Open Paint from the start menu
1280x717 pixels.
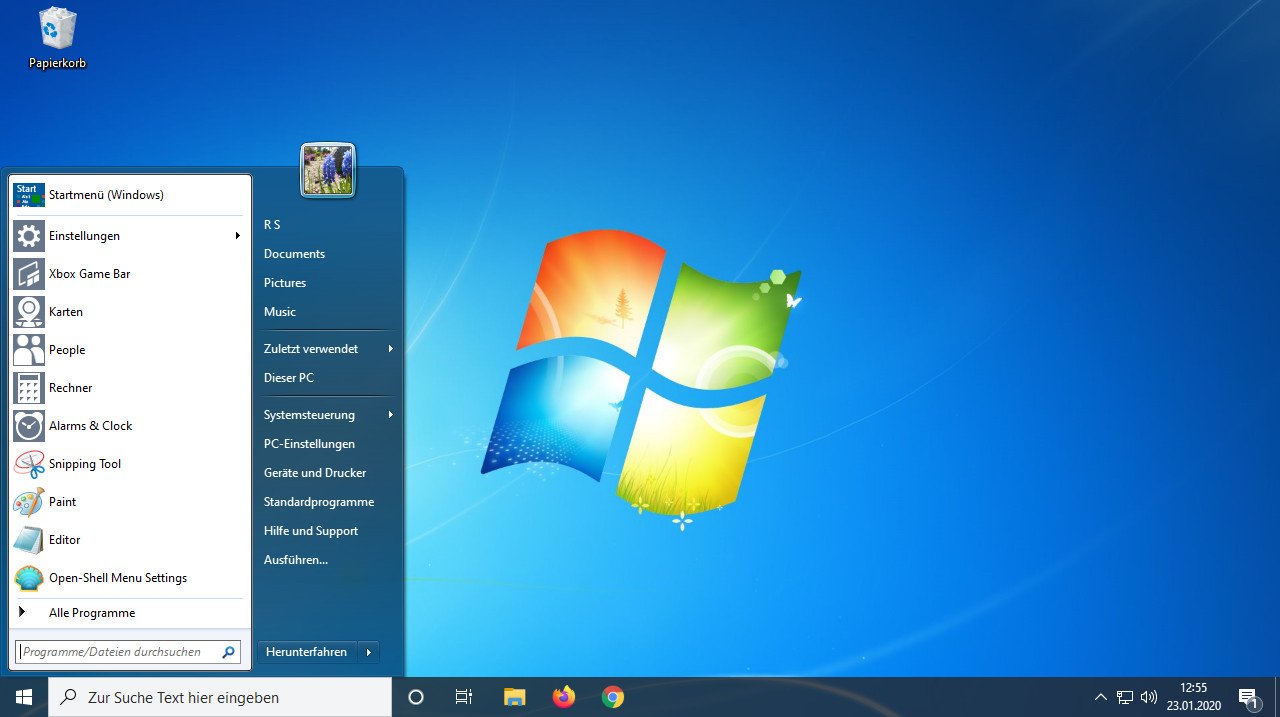[x=62, y=501]
